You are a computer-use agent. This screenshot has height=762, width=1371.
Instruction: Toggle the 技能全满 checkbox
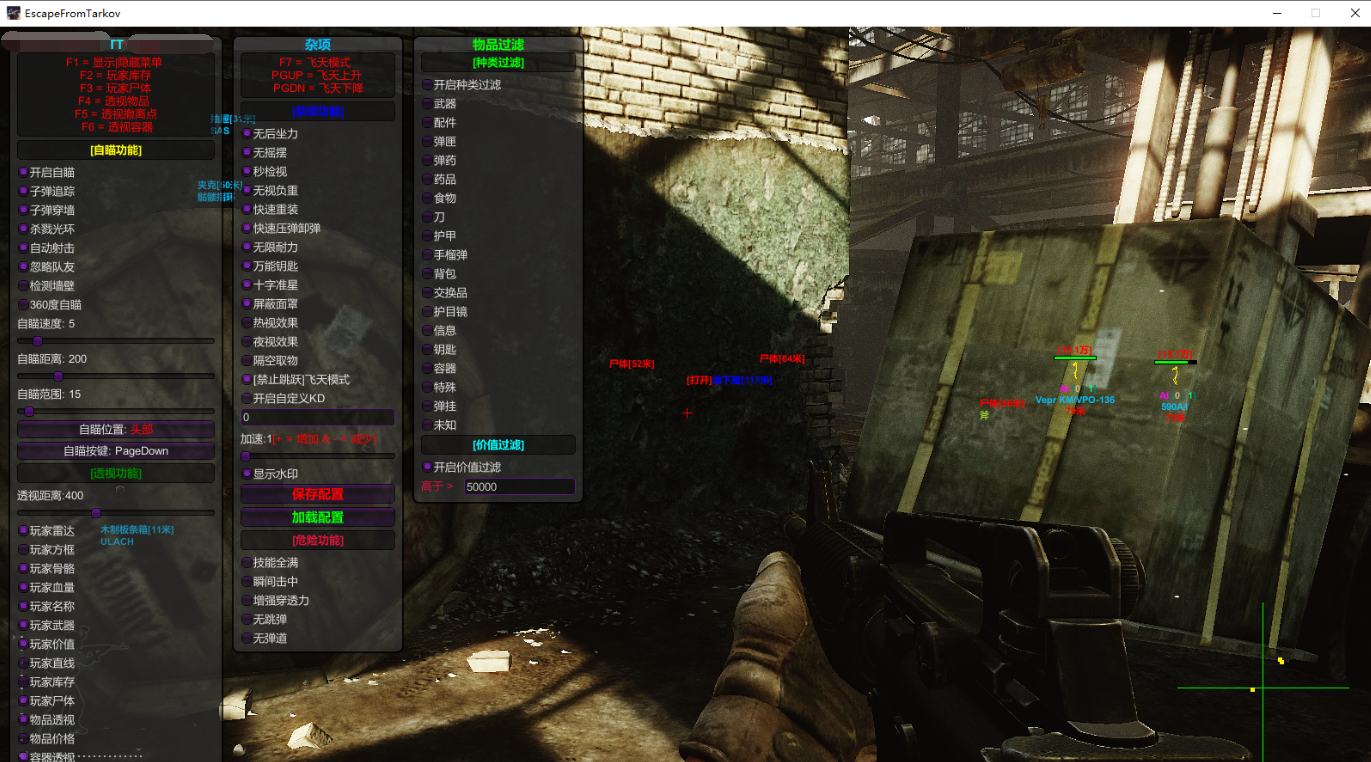(247, 563)
